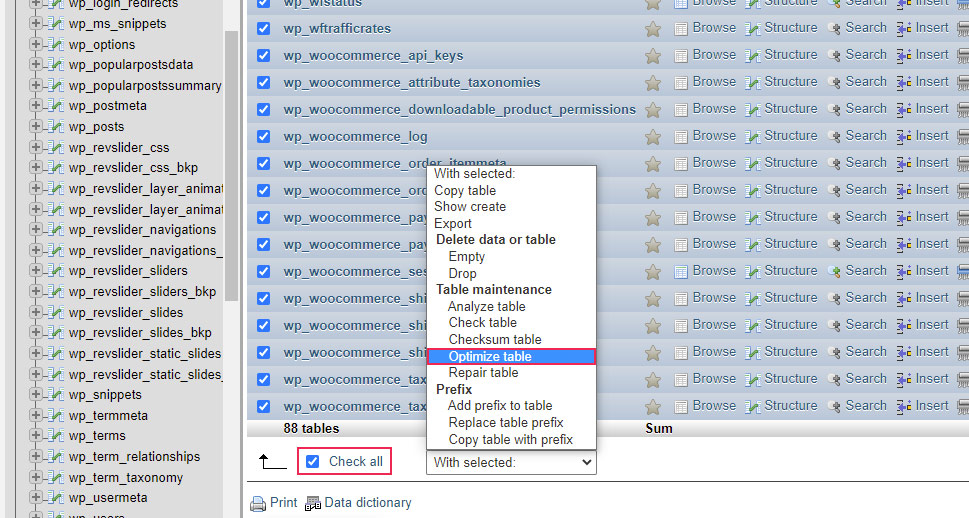Open the With selected dropdown
Screen dimensions: 969x518
[511, 462]
